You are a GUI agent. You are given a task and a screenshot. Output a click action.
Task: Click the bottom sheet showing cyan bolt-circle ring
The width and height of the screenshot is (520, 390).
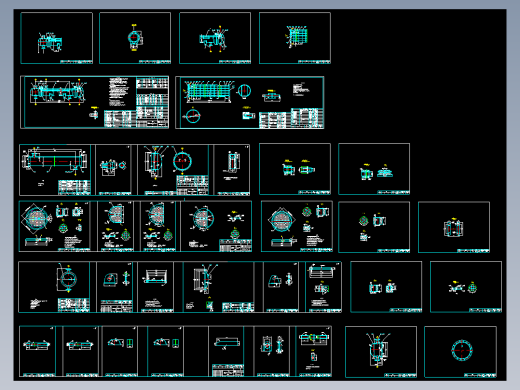pos(460,352)
